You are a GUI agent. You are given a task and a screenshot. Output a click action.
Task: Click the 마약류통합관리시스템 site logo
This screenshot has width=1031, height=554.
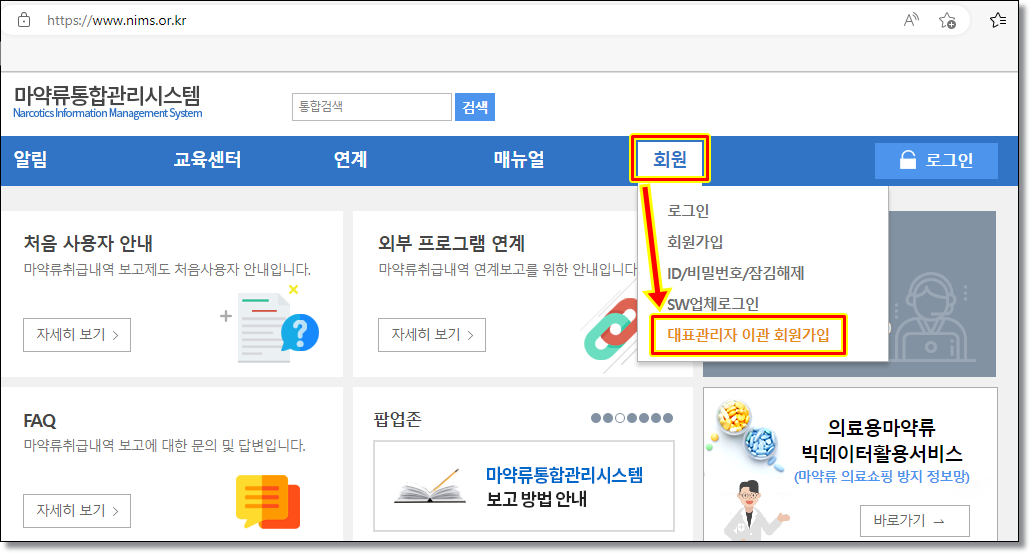107,102
